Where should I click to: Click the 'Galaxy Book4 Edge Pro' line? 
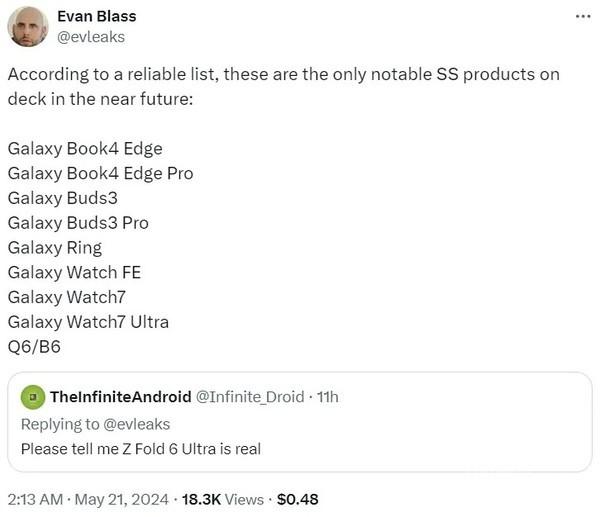(100, 173)
